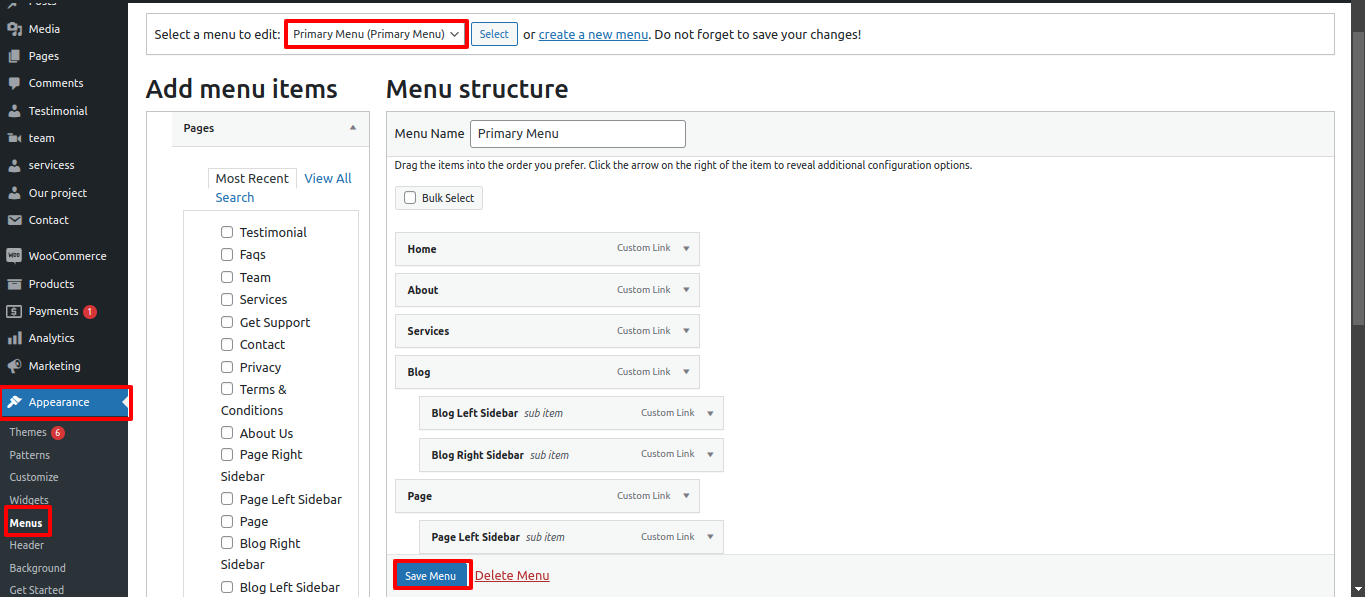Tick the Services checkbox
The width and height of the screenshot is (1365, 597).
[226, 299]
